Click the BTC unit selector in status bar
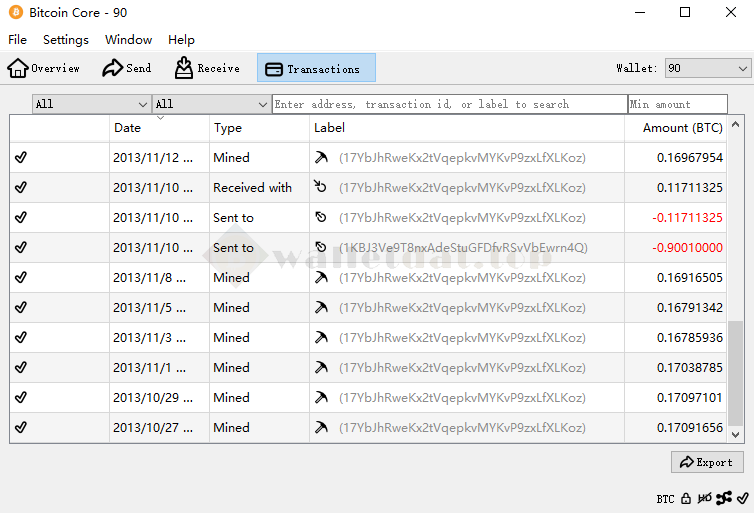Viewport: 754px width, 513px height. [x=665, y=498]
